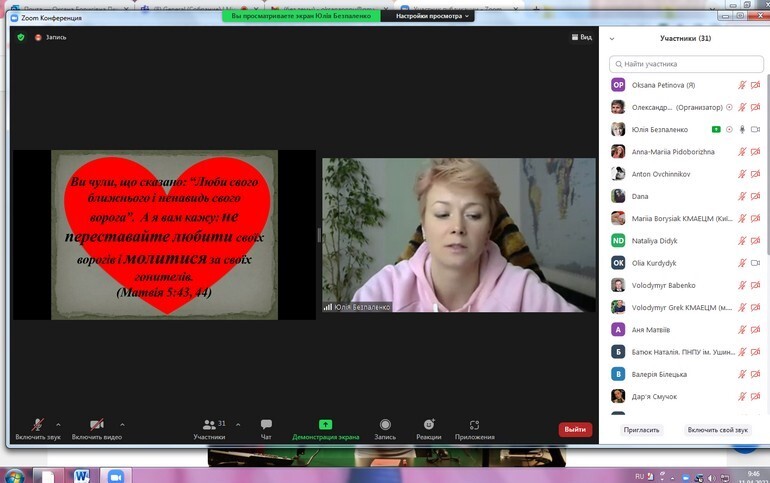The width and height of the screenshot is (770, 483).
Task: Expand audio options arrow next to microphone
Action: pyautogui.click(x=58, y=425)
